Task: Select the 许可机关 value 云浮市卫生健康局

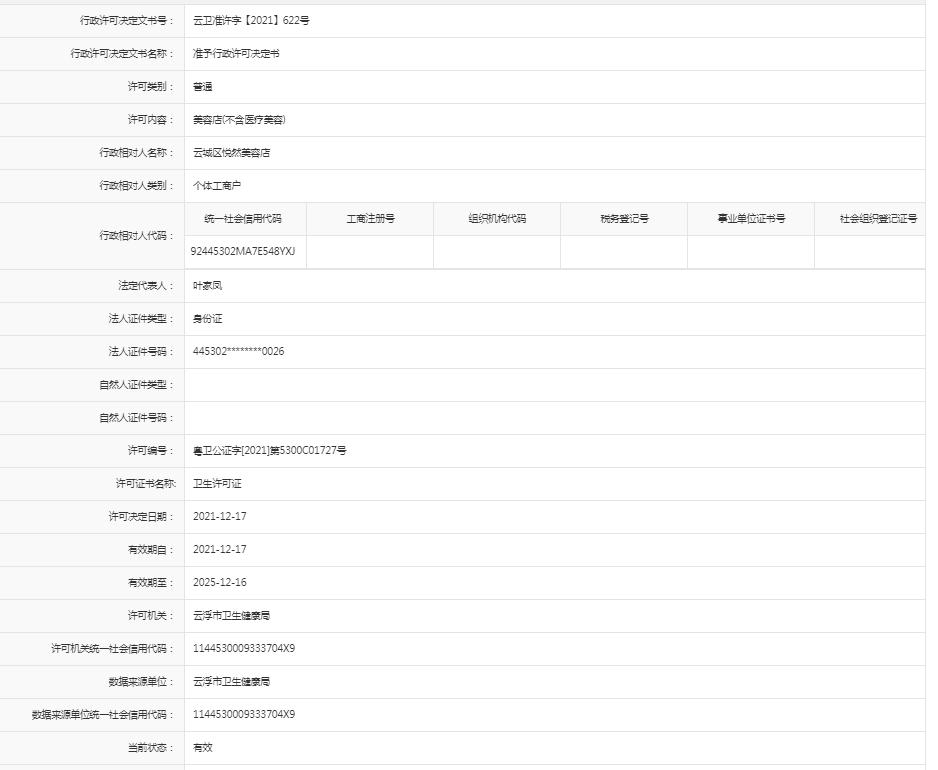Action: tap(231, 615)
